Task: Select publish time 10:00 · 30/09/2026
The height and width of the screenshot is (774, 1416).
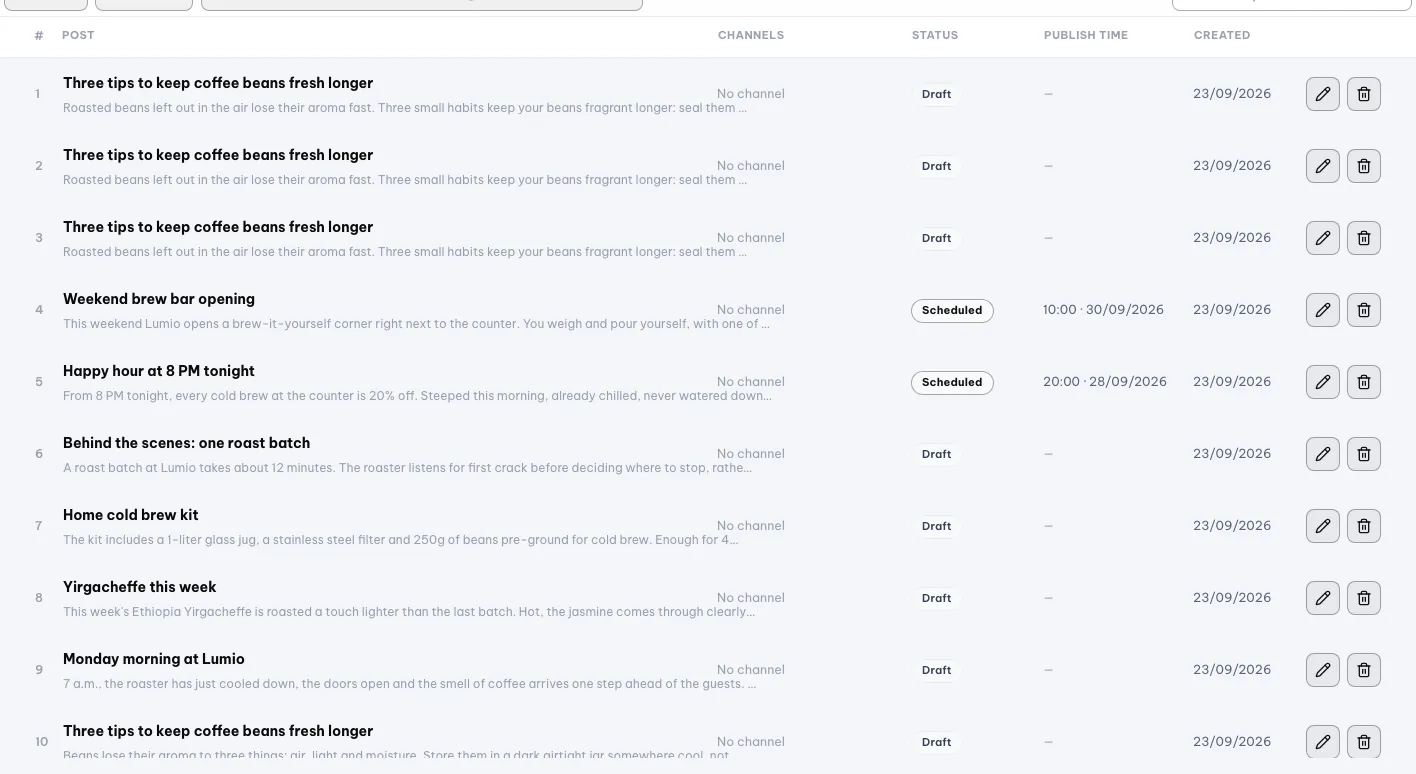Action: tap(1103, 310)
